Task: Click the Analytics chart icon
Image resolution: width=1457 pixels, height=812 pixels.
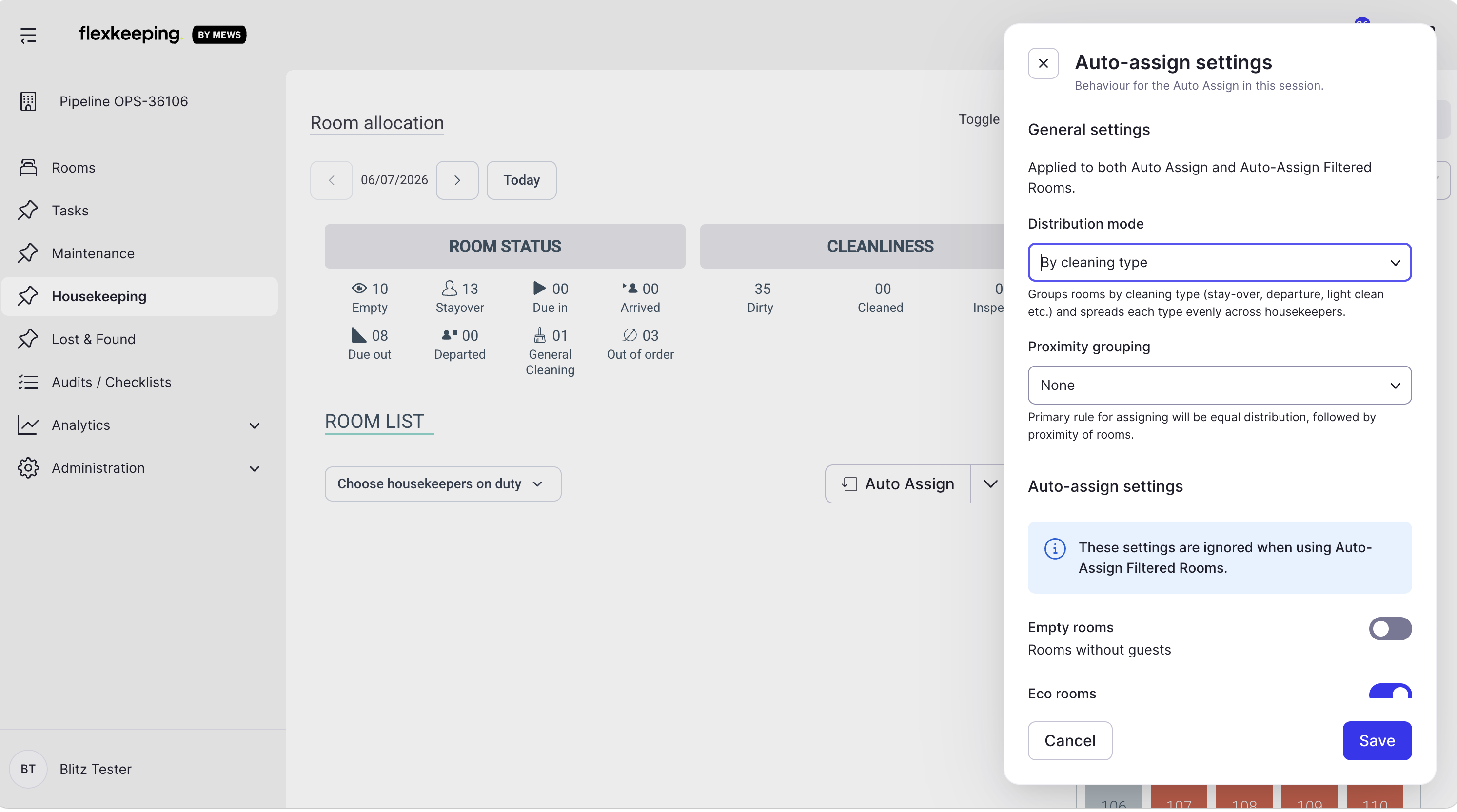Action: click(28, 425)
